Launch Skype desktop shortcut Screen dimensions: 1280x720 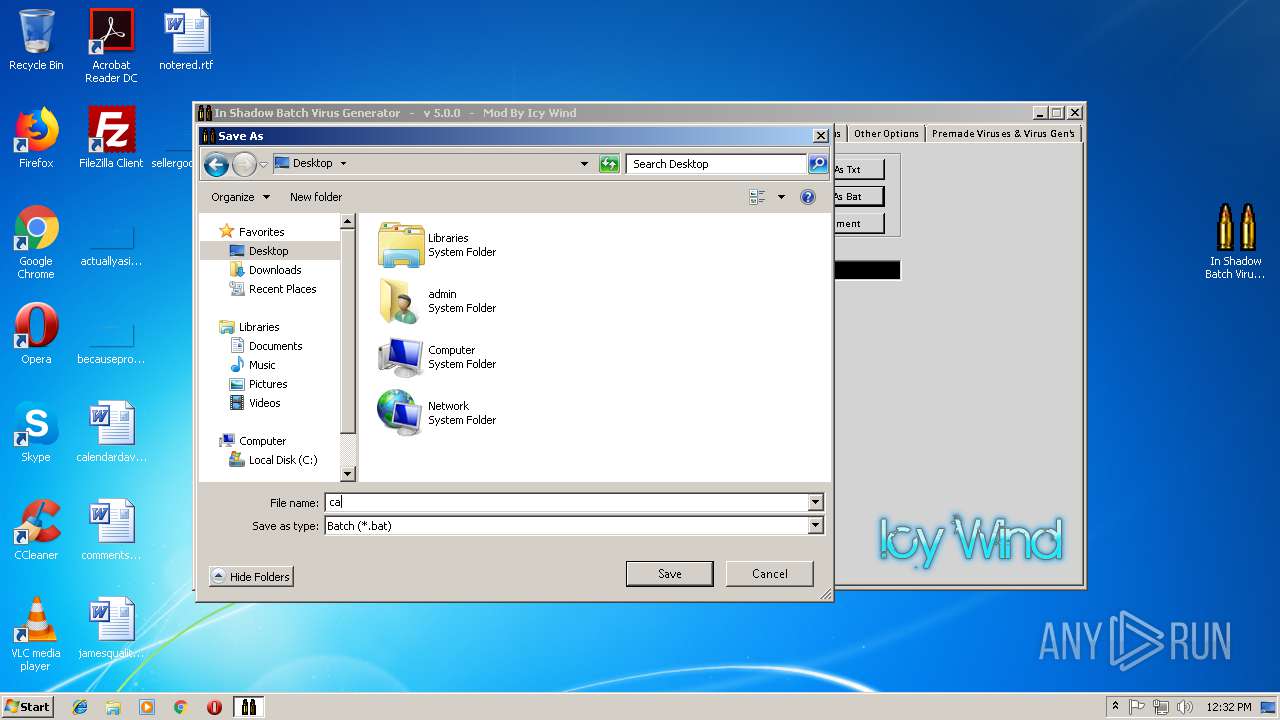click(x=36, y=432)
